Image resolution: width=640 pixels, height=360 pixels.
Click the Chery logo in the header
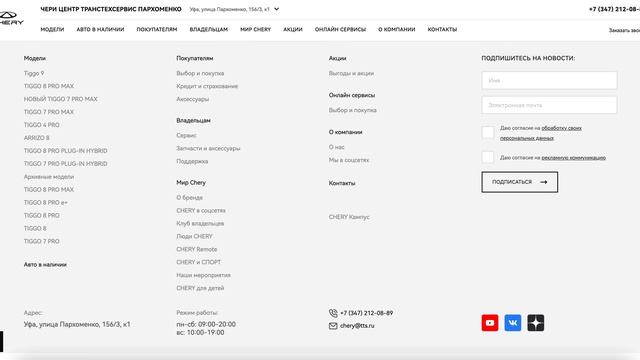[x=11, y=18]
